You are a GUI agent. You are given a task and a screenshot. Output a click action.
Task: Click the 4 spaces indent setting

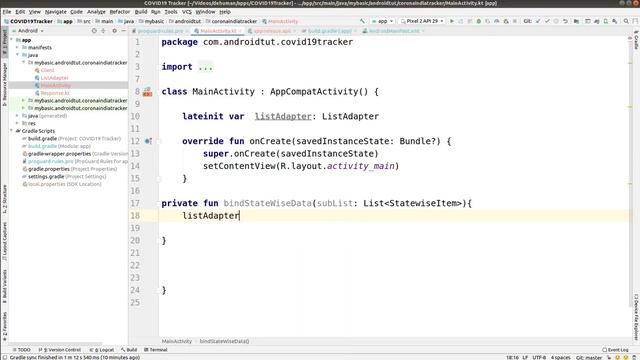point(561,357)
